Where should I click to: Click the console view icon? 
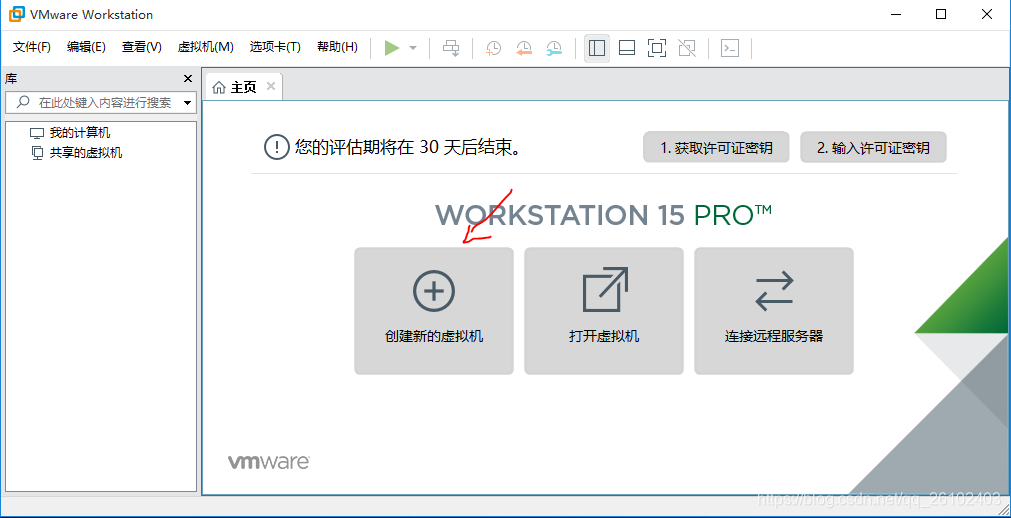pyautogui.click(x=730, y=48)
